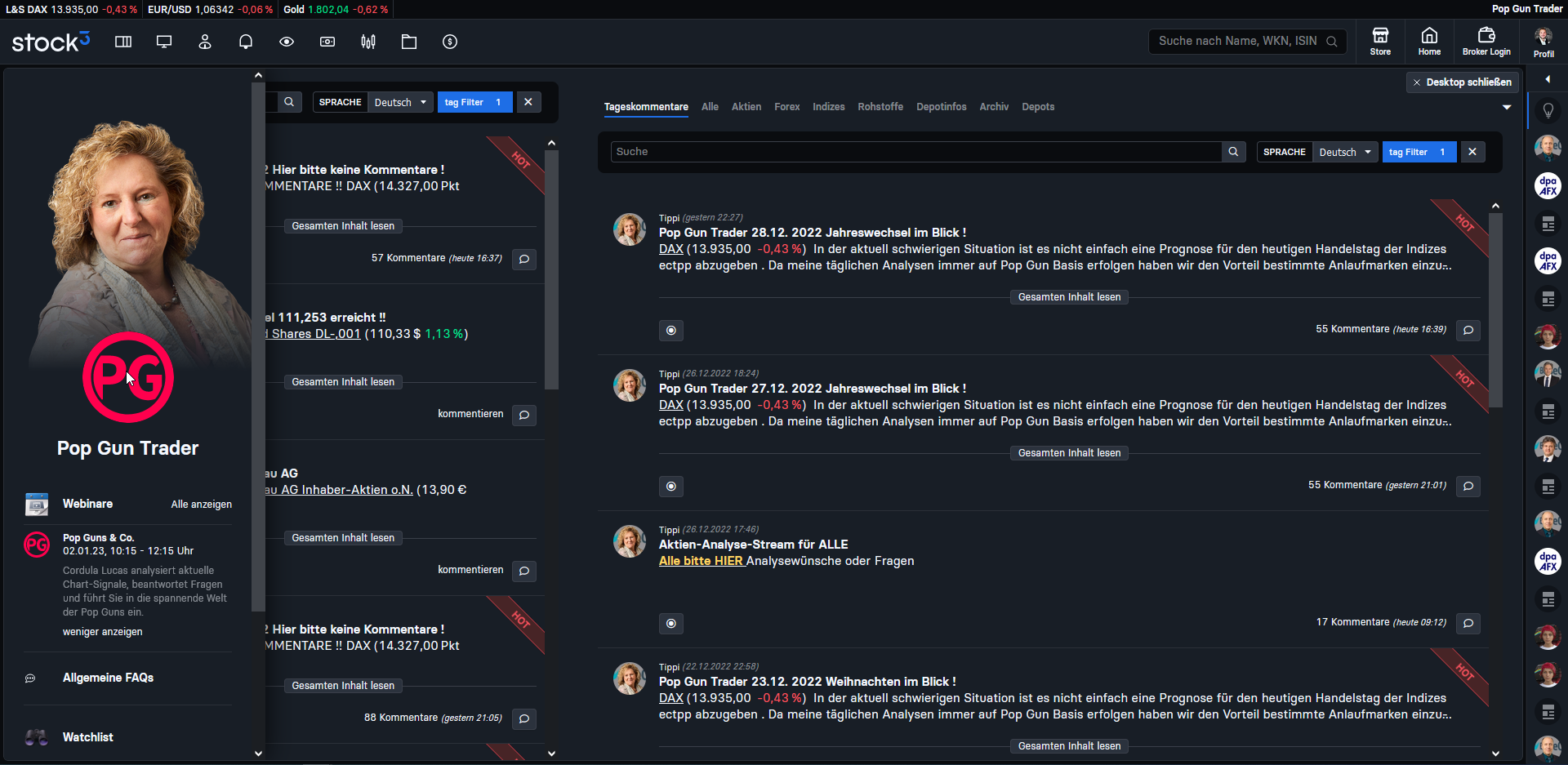Viewport: 1568px width, 765px height.
Task: Open DAX link in 28.12. 2022 post
Action: pos(671,249)
